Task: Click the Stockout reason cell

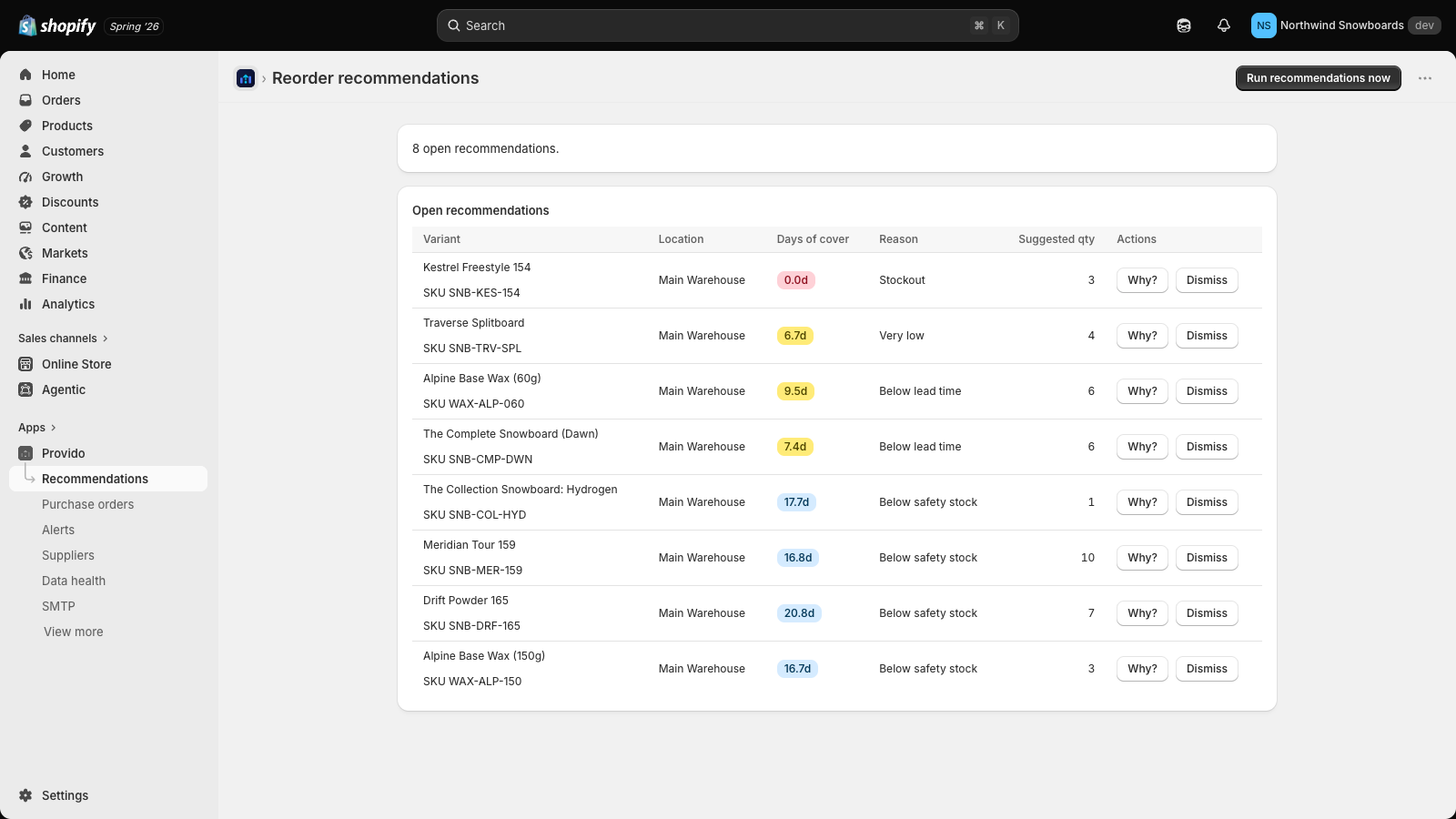Action: tap(902, 280)
